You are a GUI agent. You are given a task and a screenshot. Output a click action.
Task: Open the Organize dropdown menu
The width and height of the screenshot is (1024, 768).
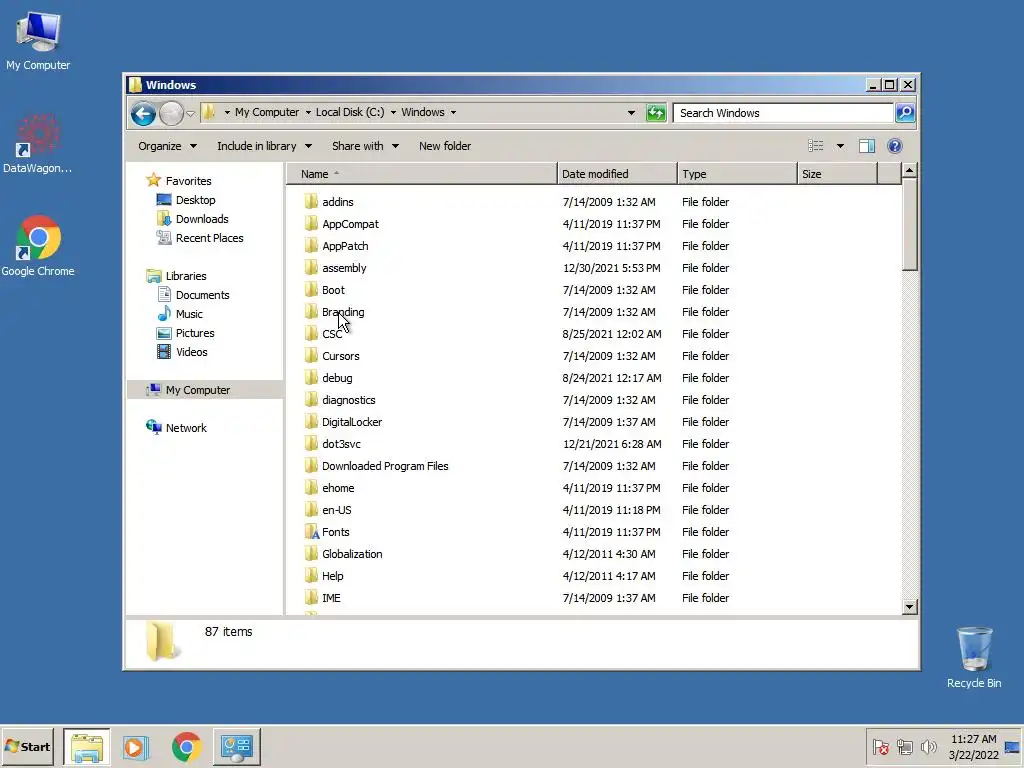click(167, 146)
